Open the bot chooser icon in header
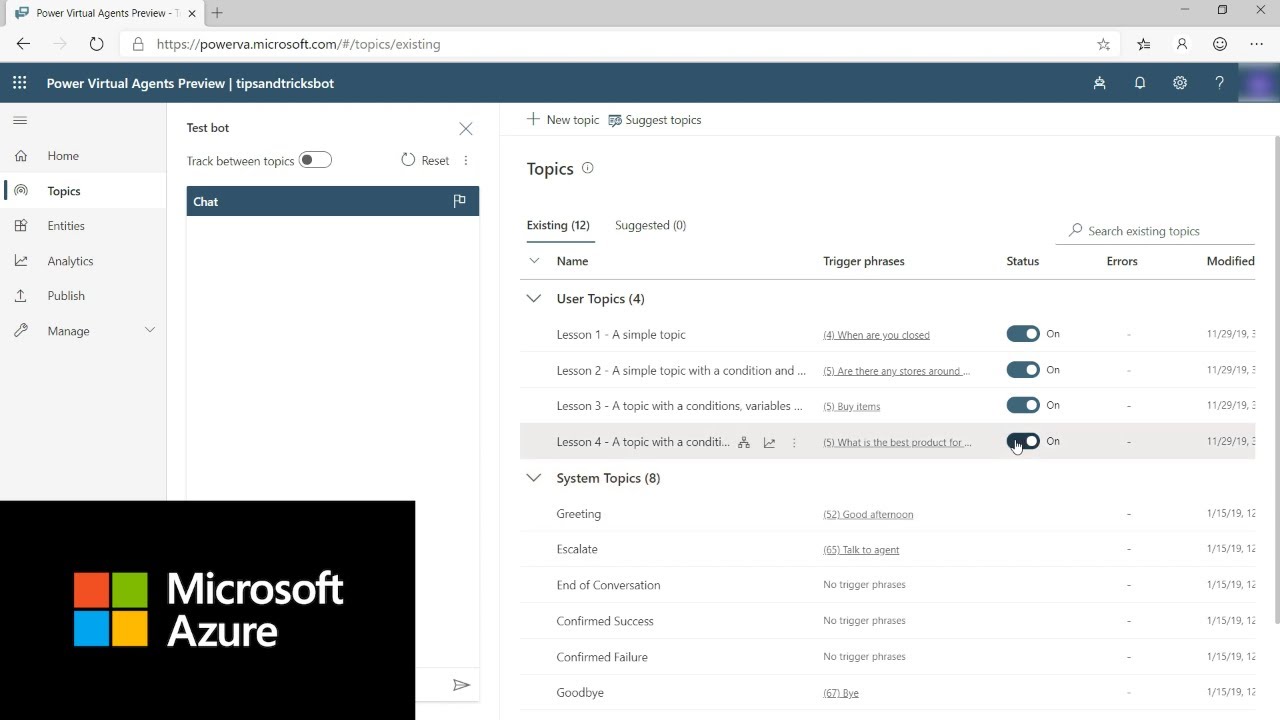The height and width of the screenshot is (720, 1280). [1099, 83]
